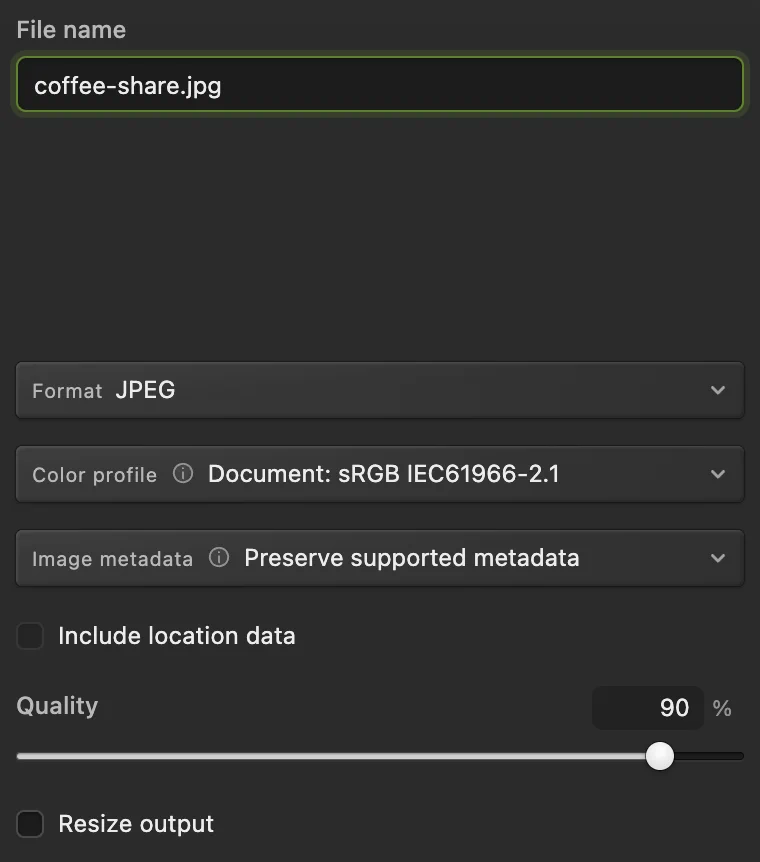Click the "Quality" label
This screenshot has width=760, height=862.
click(x=57, y=706)
